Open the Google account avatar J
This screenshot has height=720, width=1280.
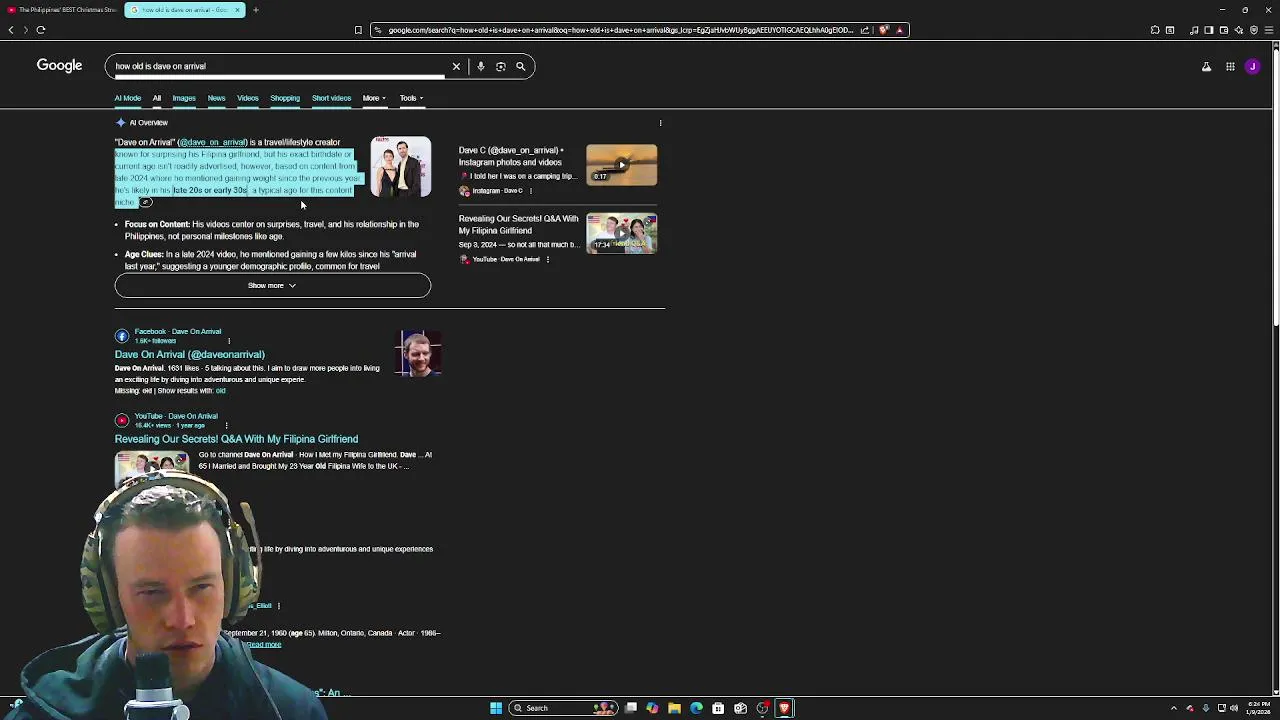1253,67
